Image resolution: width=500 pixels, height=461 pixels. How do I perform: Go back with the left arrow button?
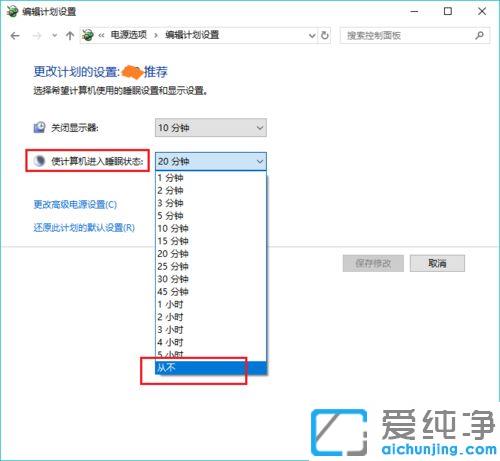(x=15, y=35)
